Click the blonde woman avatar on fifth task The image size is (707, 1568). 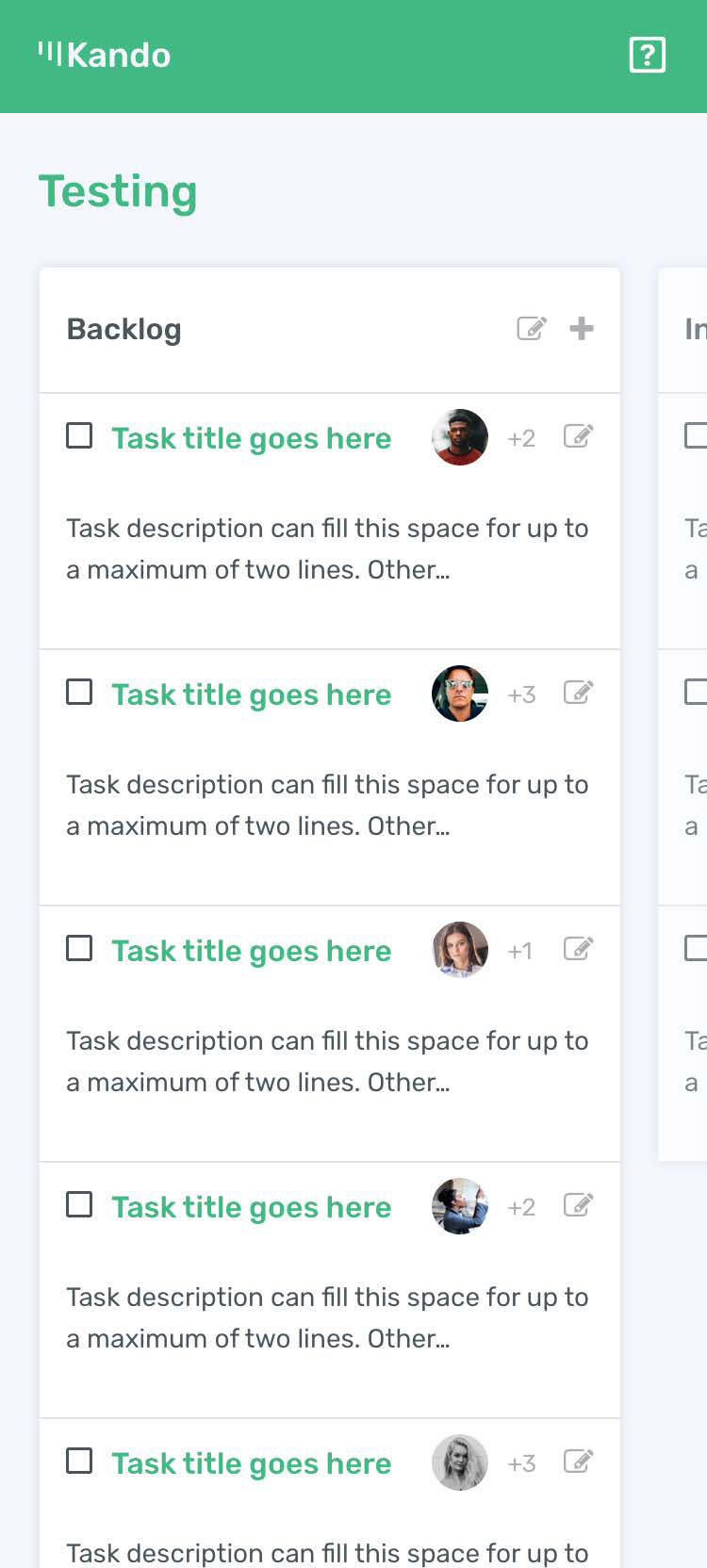[x=460, y=1462]
